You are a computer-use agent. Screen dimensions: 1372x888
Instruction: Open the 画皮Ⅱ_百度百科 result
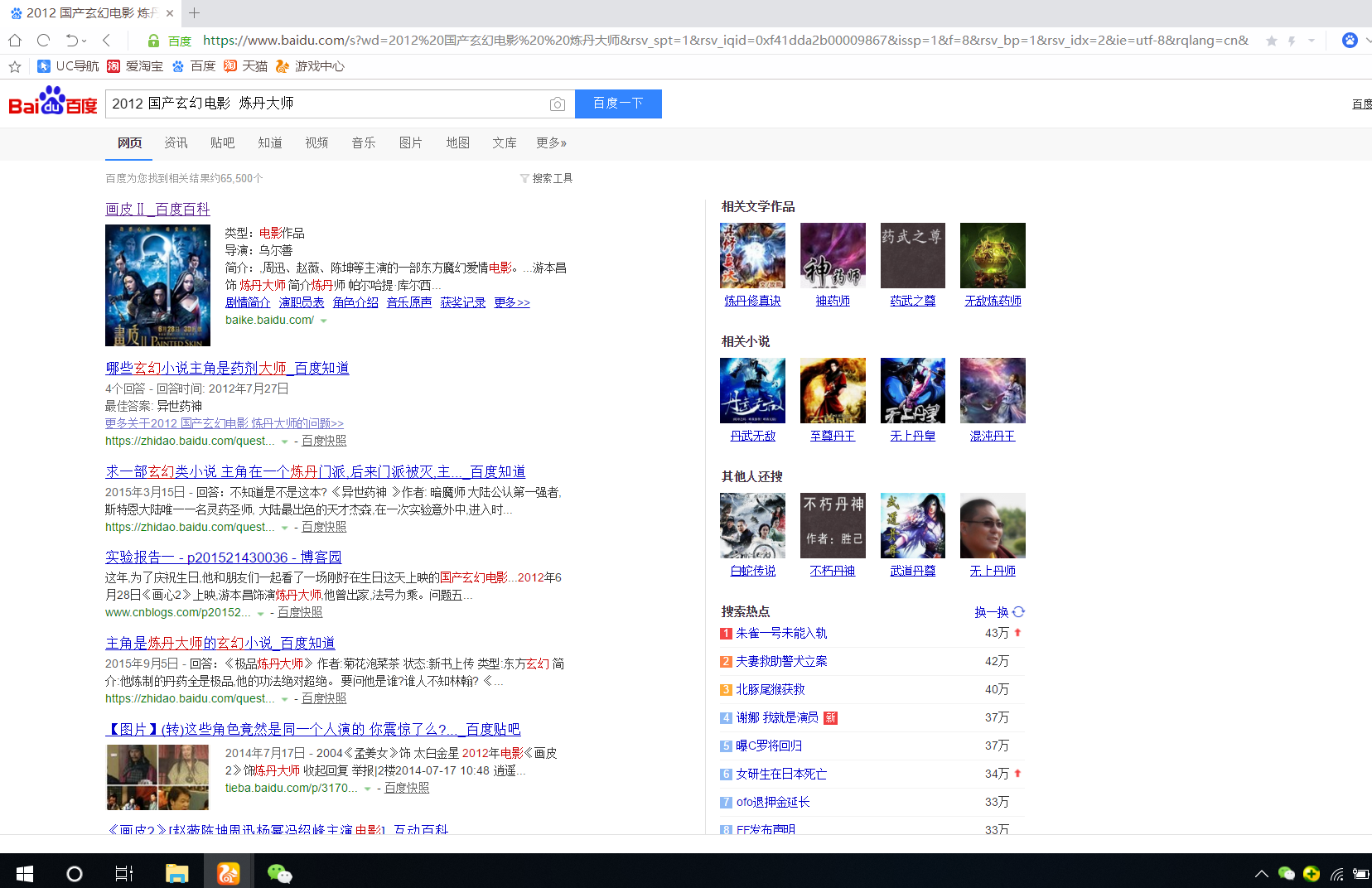tap(157, 209)
